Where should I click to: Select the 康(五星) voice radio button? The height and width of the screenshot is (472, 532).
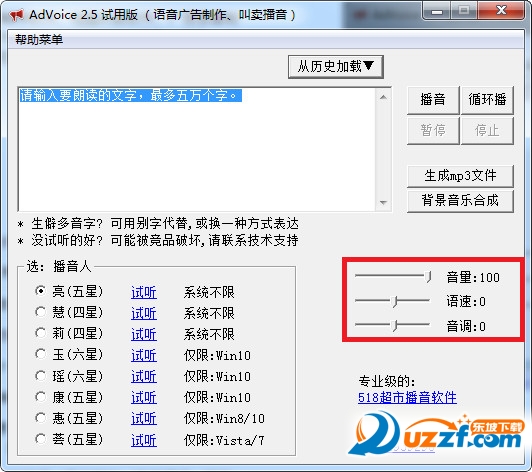click(x=41, y=397)
